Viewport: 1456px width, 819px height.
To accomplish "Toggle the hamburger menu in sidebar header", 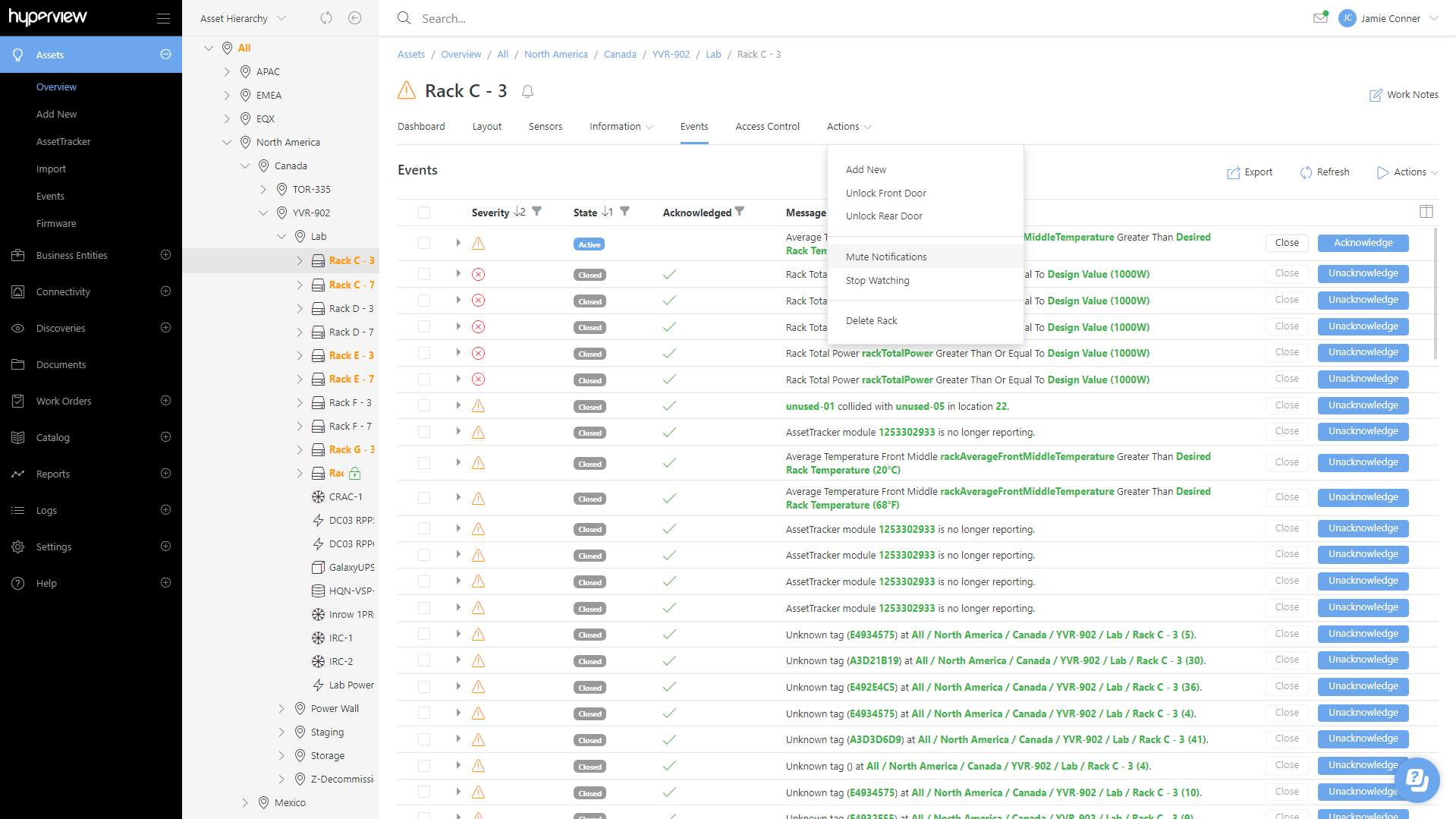I will coord(163,18).
